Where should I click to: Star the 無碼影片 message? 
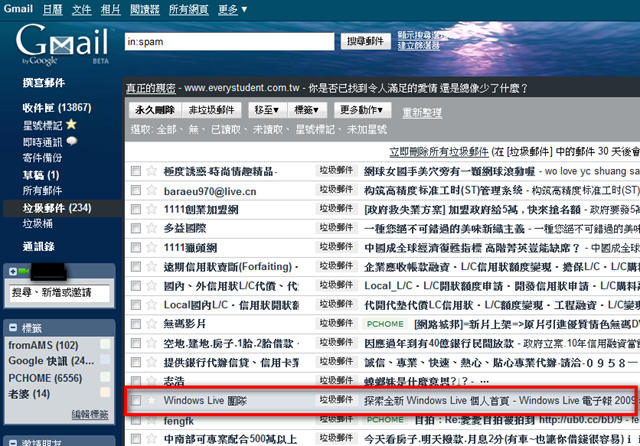click(151, 324)
